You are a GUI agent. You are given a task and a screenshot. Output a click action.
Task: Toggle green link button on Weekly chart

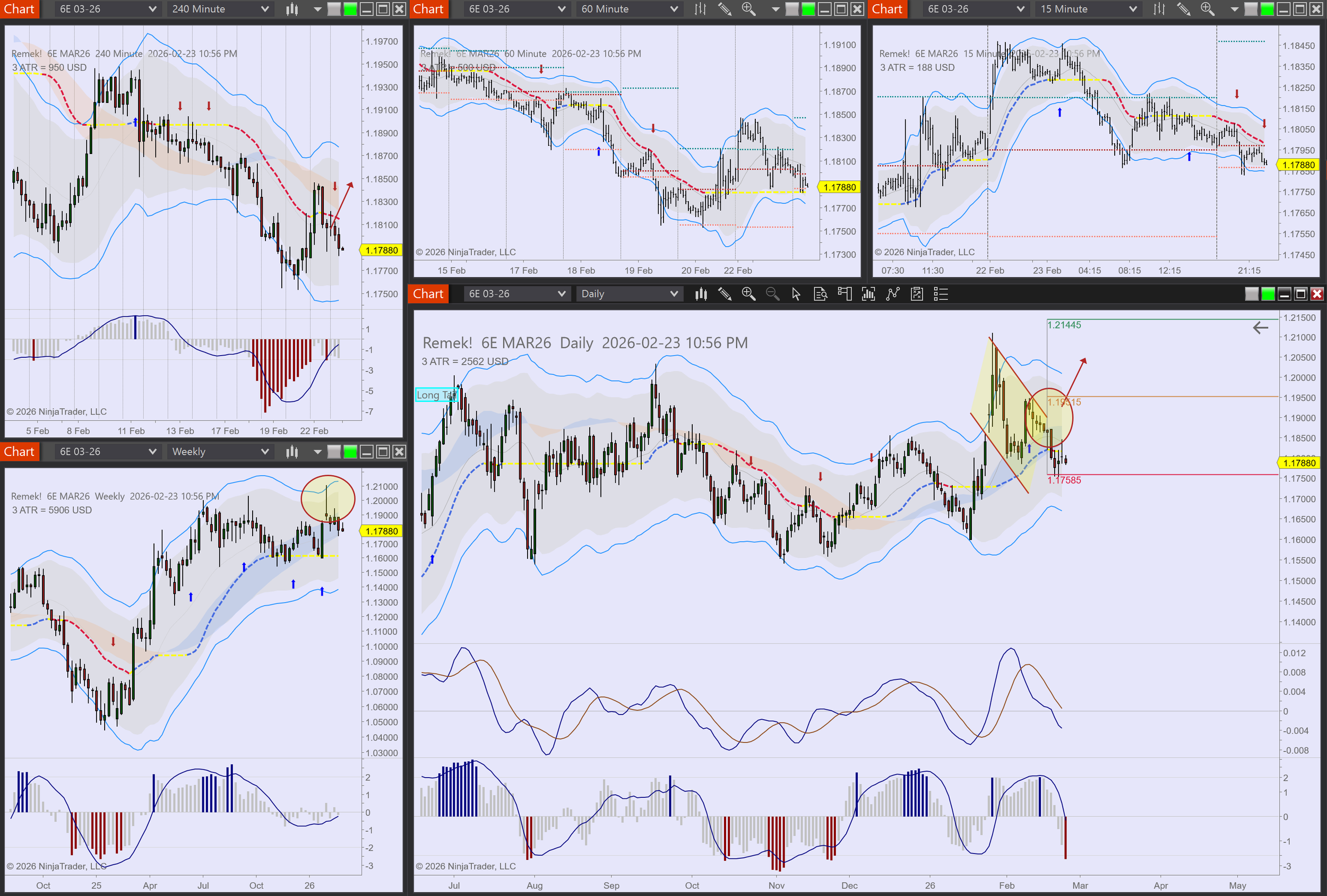(x=350, y=452)
